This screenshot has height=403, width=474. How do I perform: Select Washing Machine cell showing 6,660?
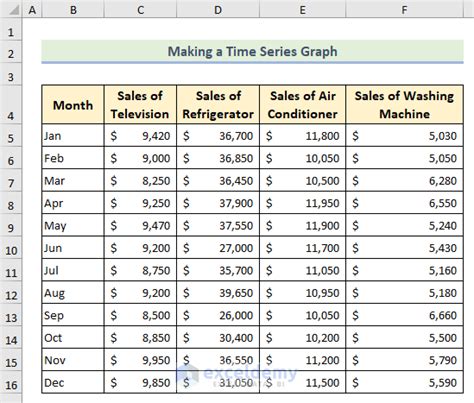click(404, 315)
